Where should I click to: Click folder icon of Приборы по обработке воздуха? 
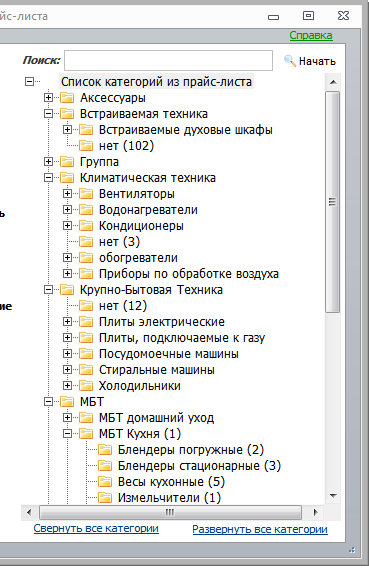pos(86,273)
